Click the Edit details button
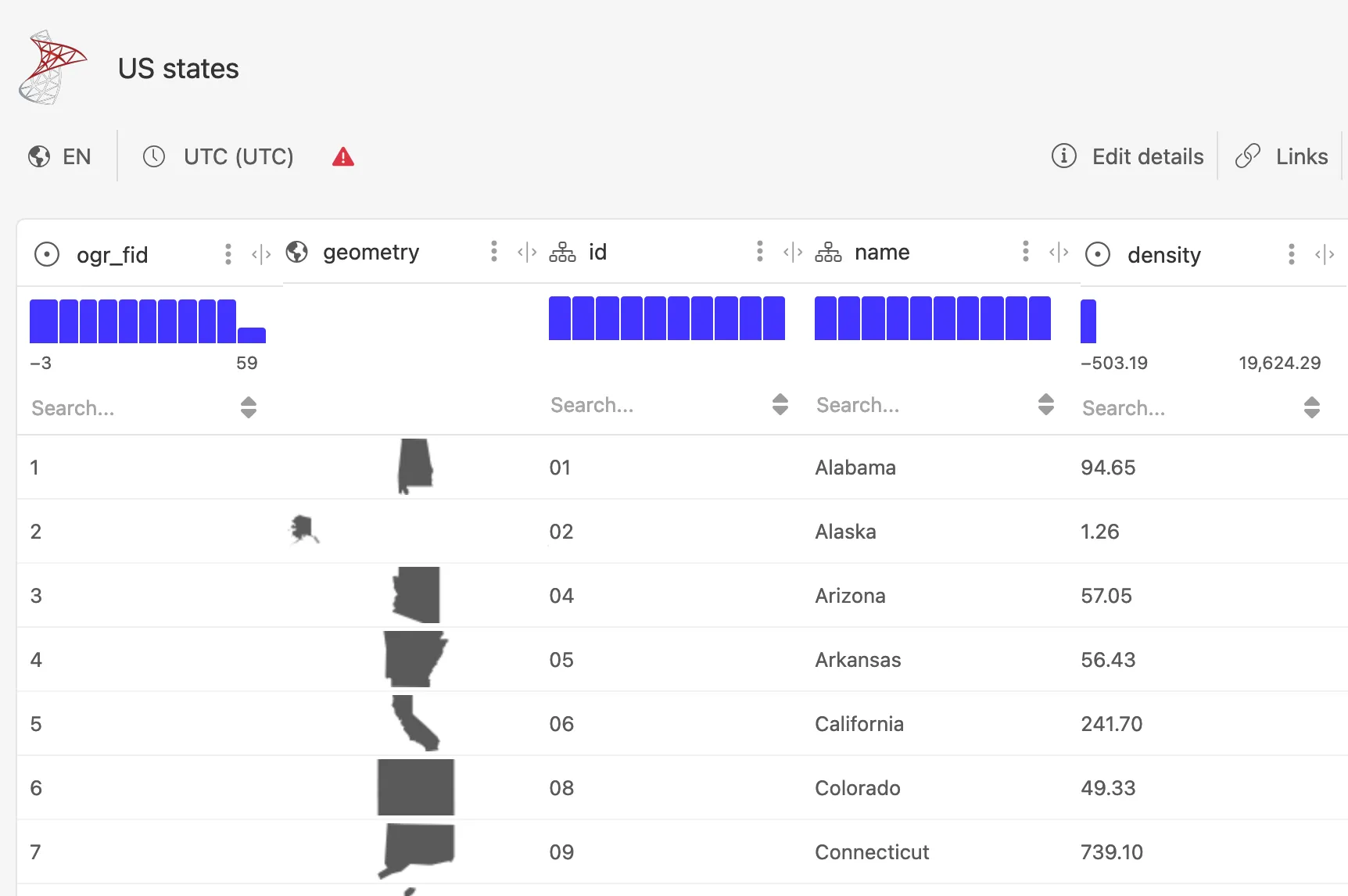This screenshot has height=896, width=1348. (1128, 156)
